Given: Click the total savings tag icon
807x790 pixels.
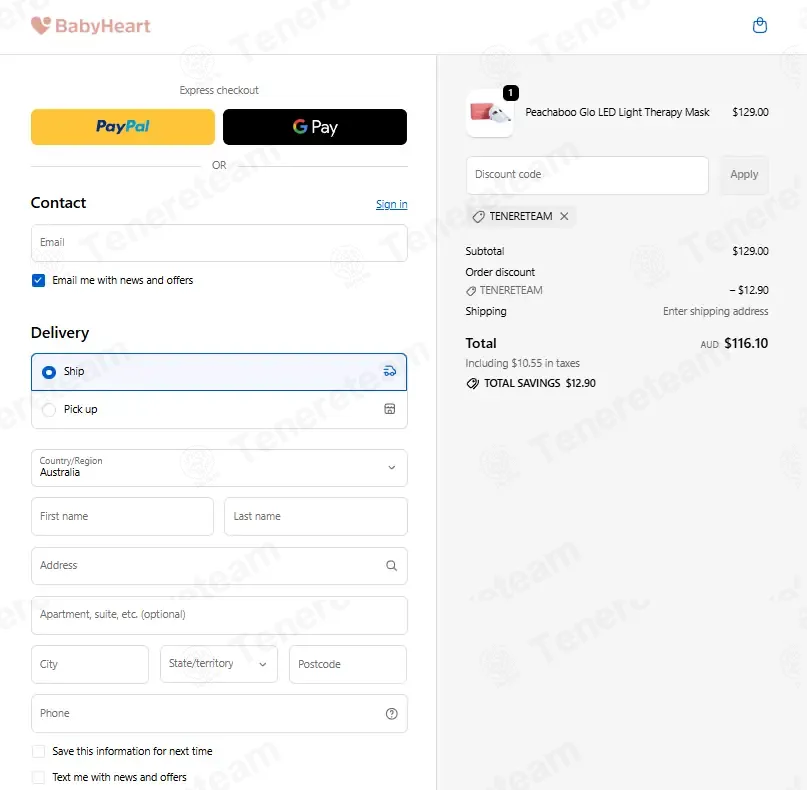Looking at the screenshot, I should click(x=472, y=383).
